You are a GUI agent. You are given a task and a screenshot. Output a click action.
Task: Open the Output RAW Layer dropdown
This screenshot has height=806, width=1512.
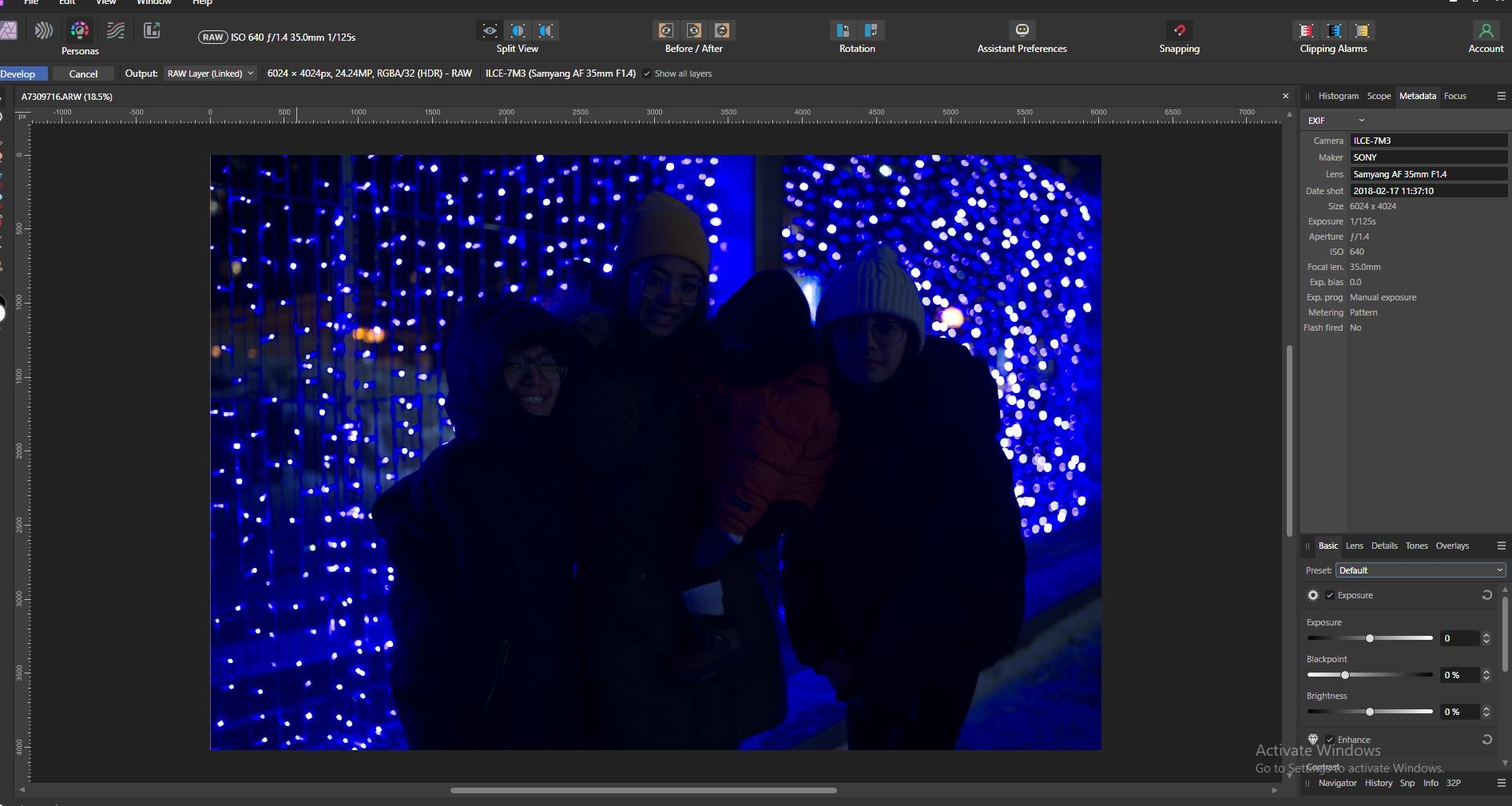210,73
